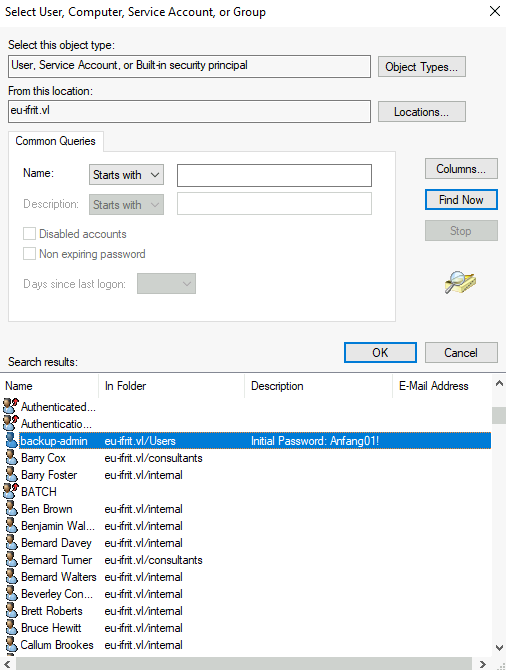Click the vertical scrollbar down arrow
This screenshot has width=506, height=670.
pyautogui.click(x=499, y=647)
